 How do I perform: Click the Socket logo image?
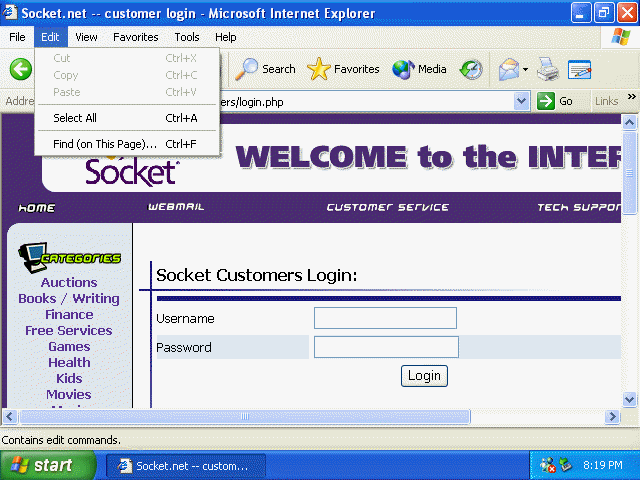click(131, 171)
